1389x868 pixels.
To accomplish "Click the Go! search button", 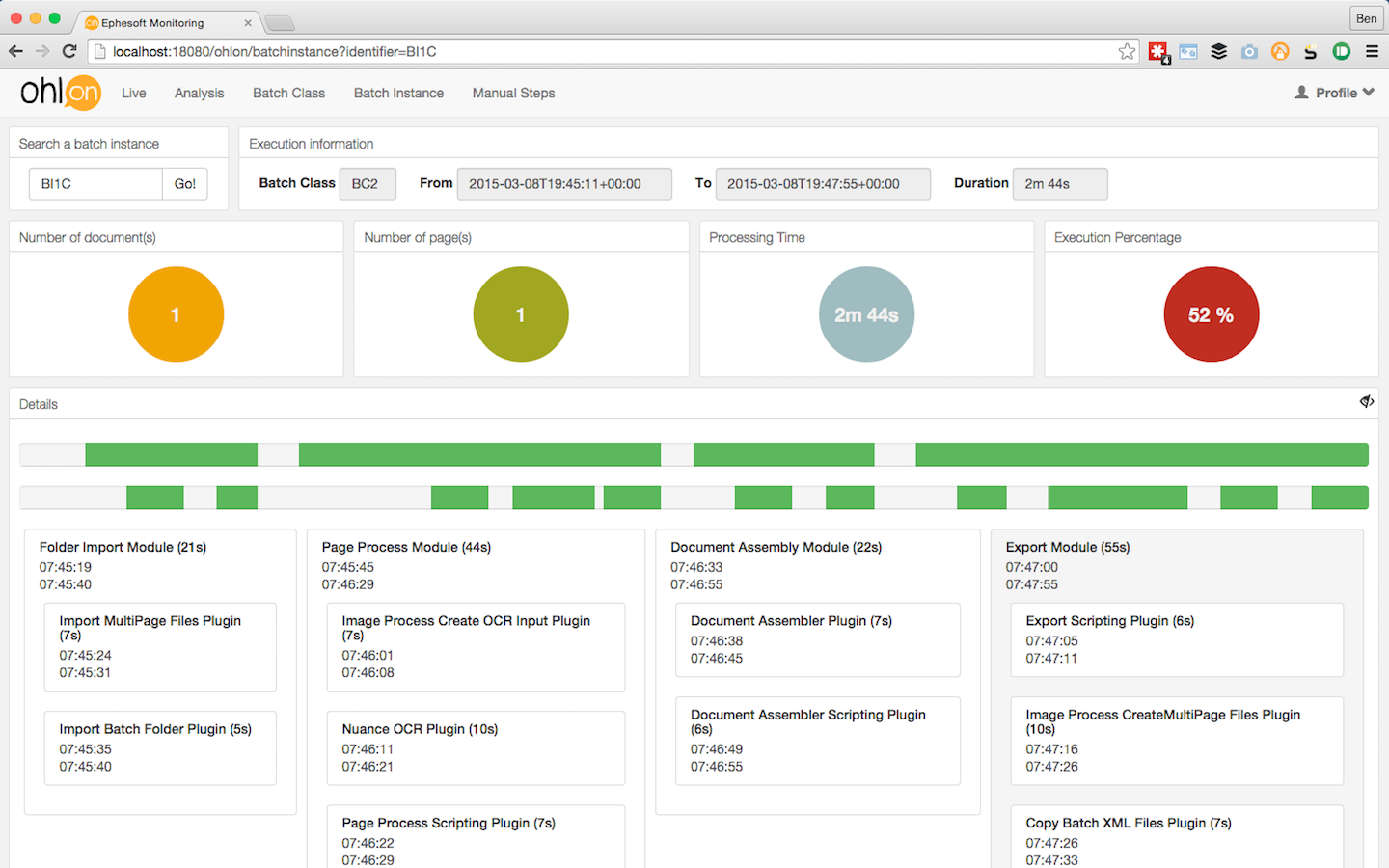I will (x=184, y=183).
